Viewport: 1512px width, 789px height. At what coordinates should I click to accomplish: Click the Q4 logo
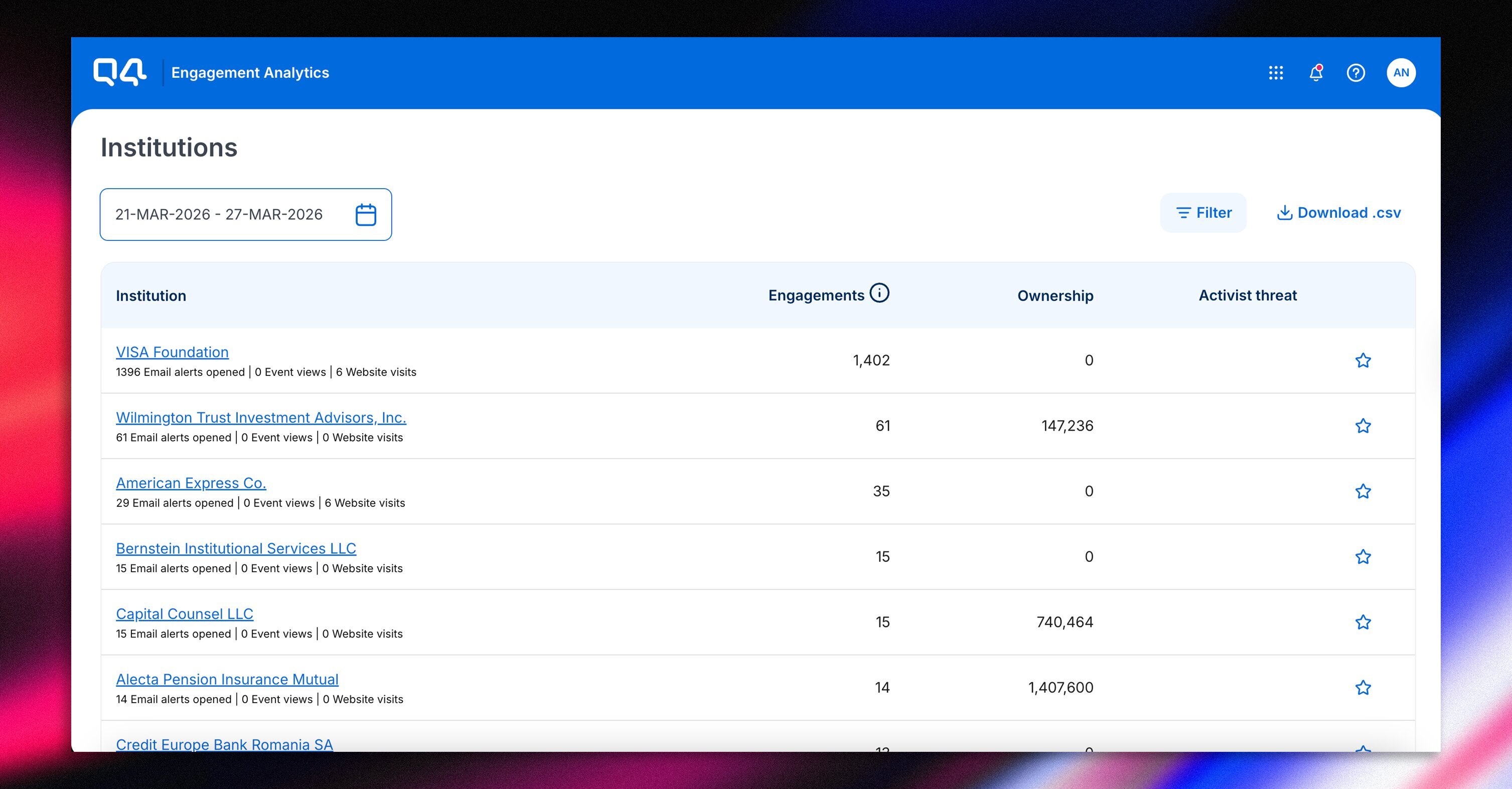[120, 72]
